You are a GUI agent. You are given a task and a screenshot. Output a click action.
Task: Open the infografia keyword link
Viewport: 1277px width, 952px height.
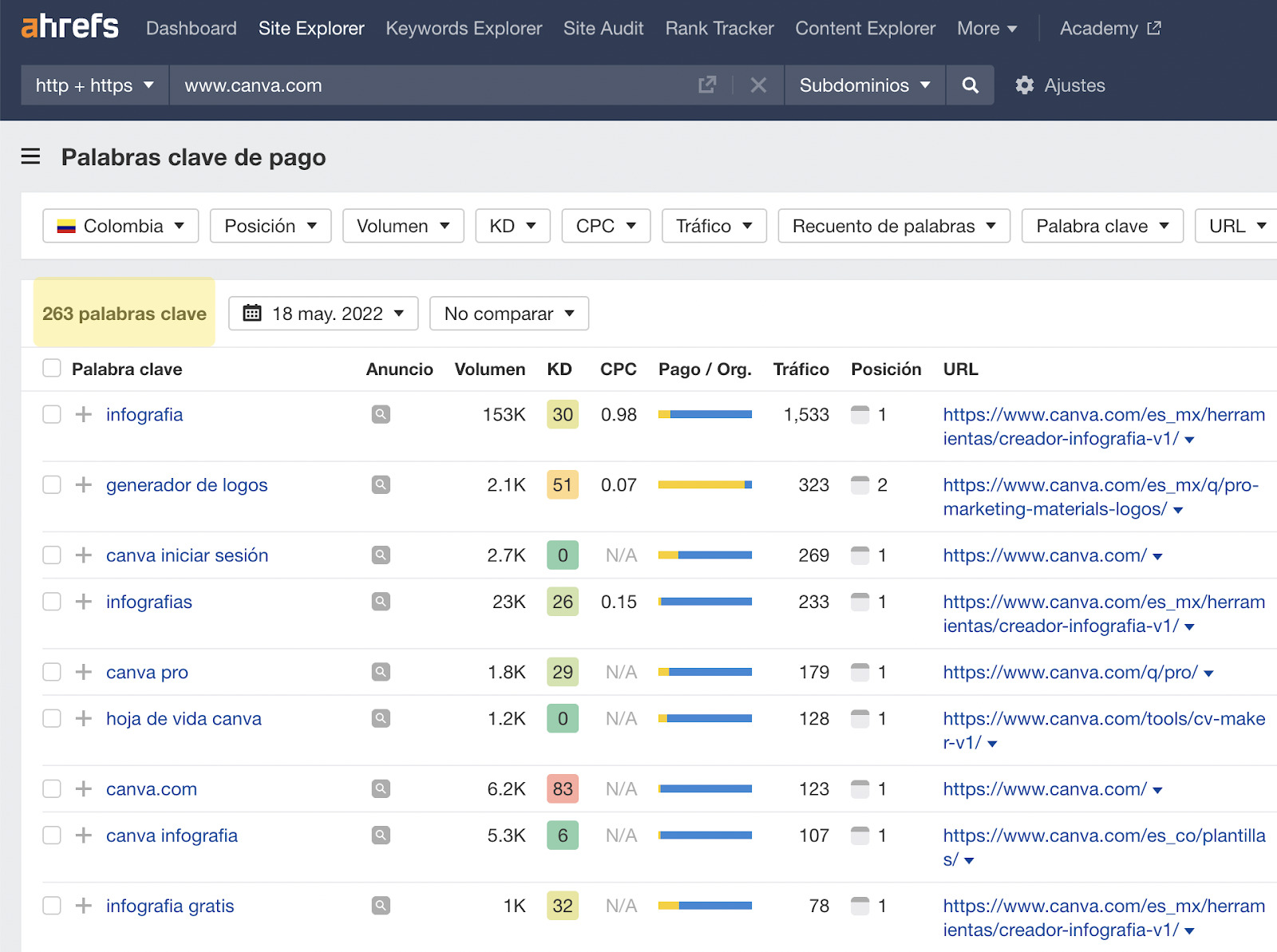[x=144, y=415]
